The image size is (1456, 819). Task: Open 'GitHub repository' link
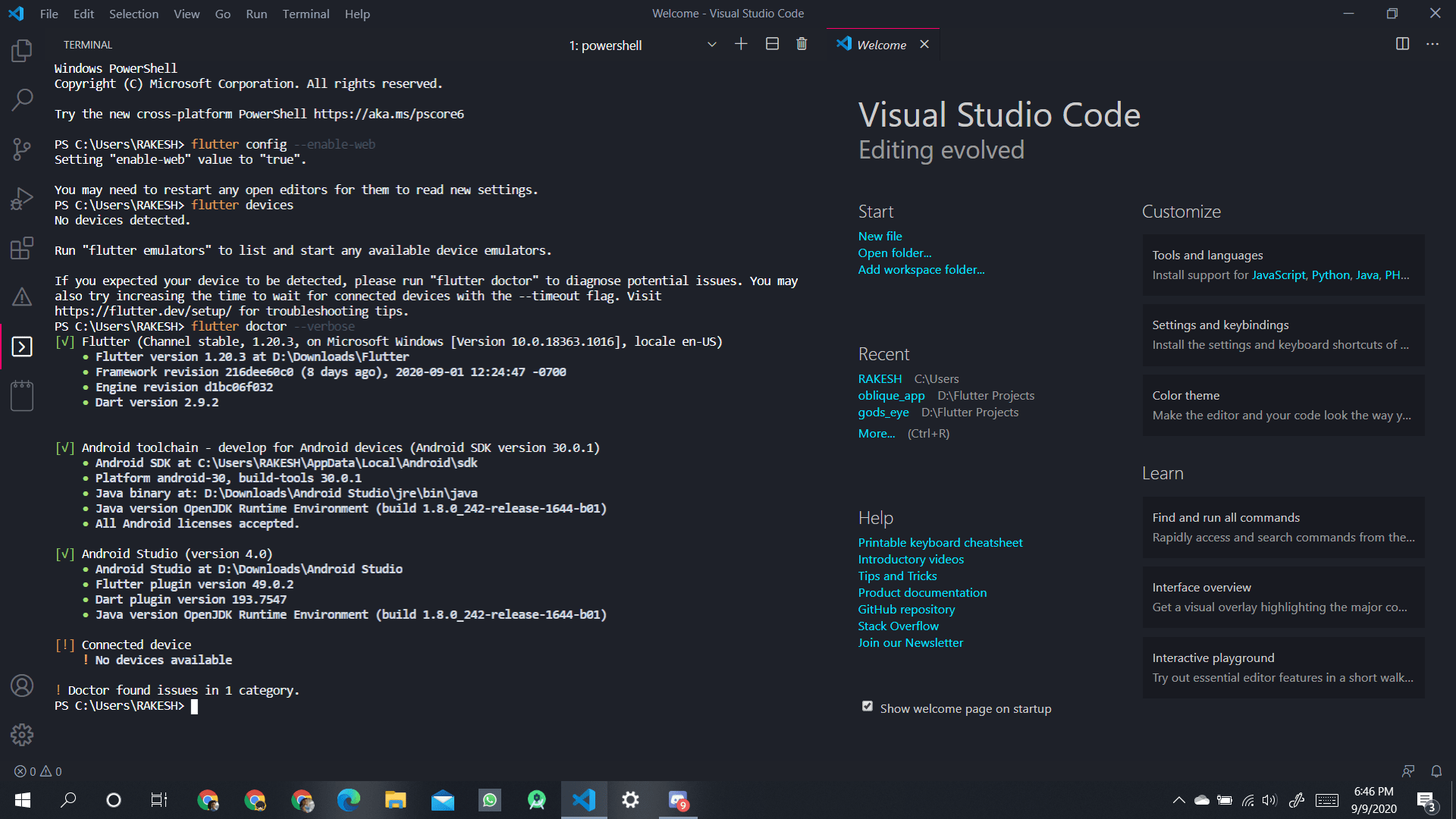pyautogui.click(x=906, y=610)
